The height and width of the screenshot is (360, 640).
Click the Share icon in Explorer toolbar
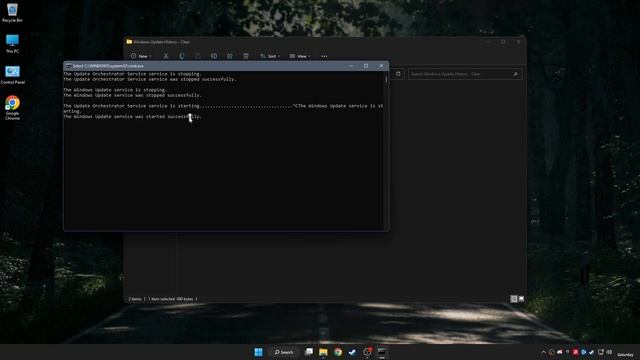point(229,56)
